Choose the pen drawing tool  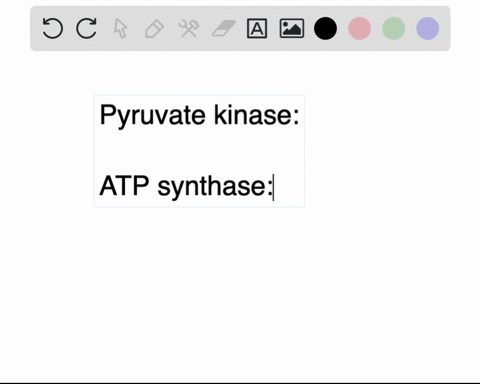[154, 29]
